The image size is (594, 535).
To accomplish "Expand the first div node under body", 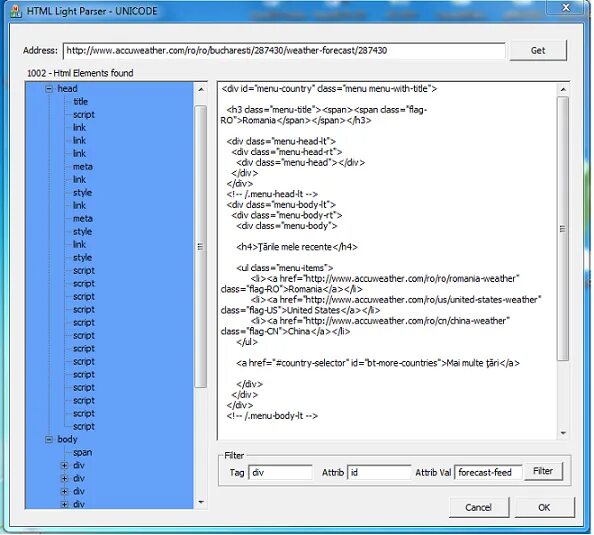I will tap(64, 466).
